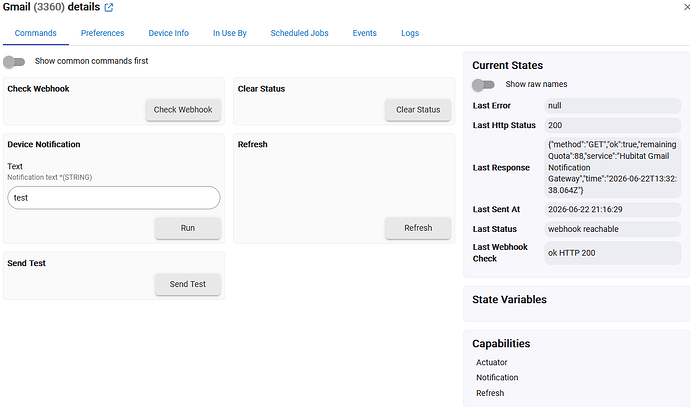
Task: Click the 'Gmail (3360) details' title text
Action: pos(51,7)
